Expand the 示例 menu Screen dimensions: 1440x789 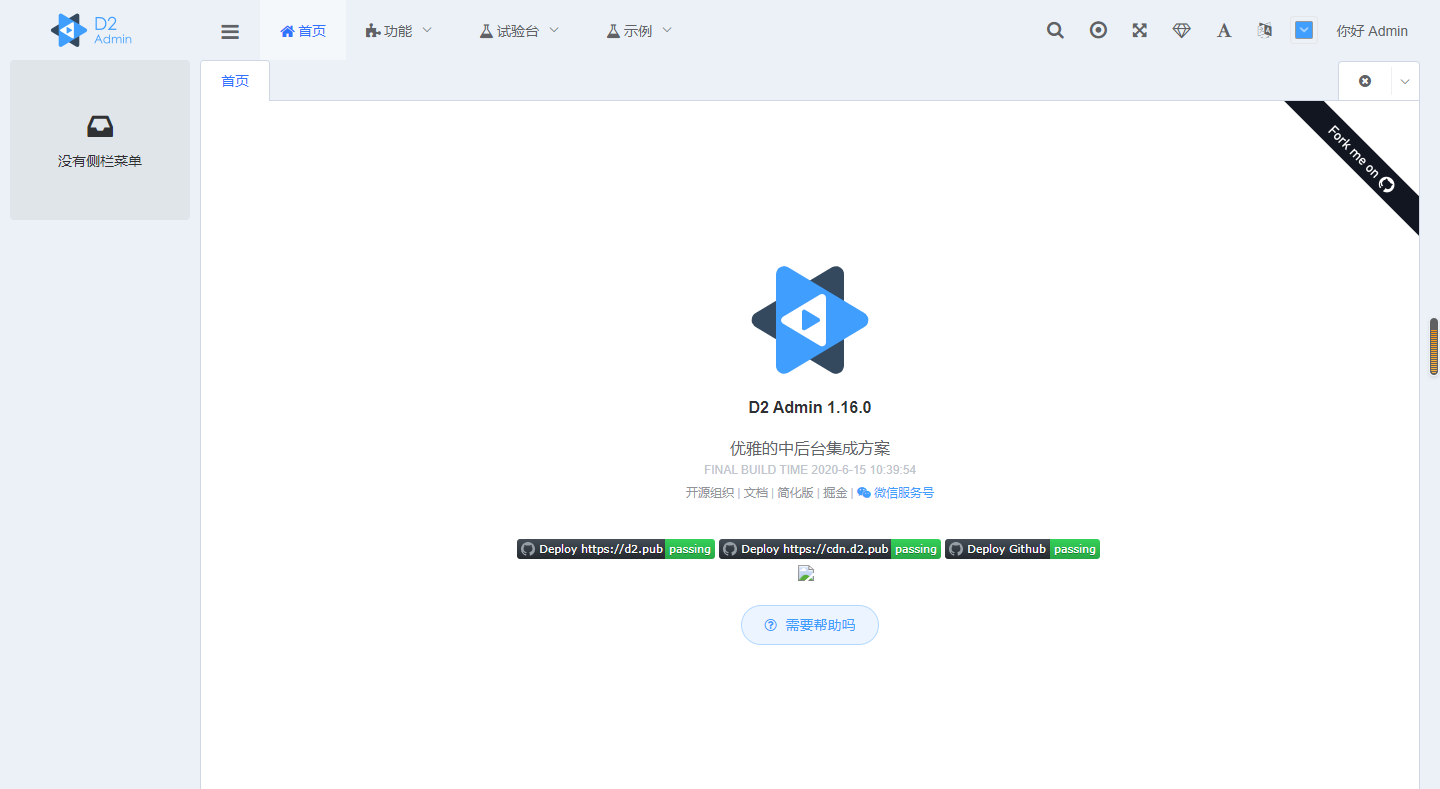pyautogui.click(x=639, y=31)
